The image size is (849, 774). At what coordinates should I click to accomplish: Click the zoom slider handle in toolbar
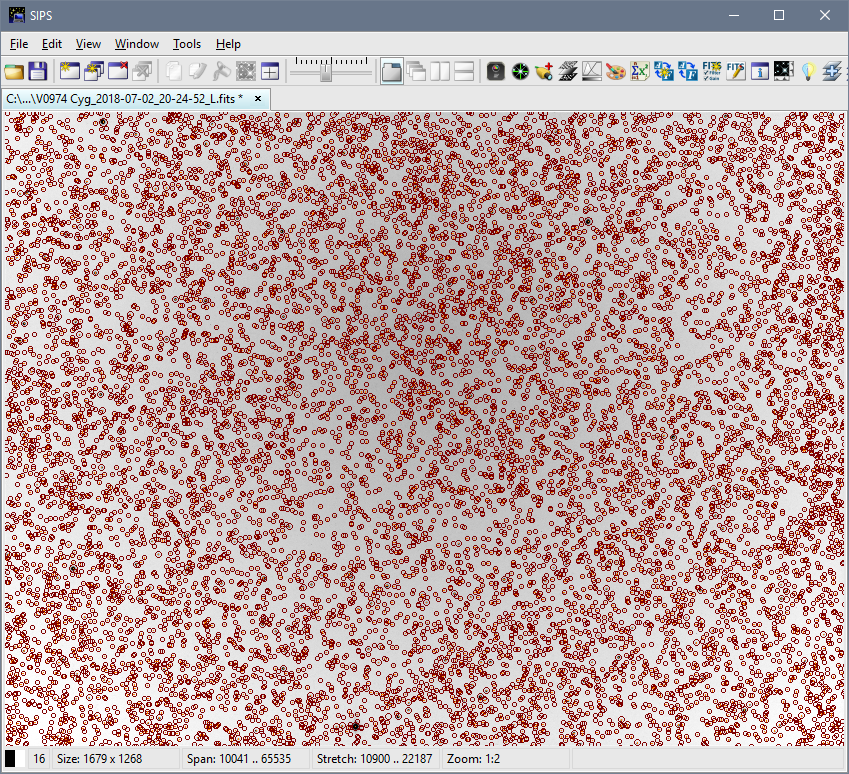coord(325,71)
